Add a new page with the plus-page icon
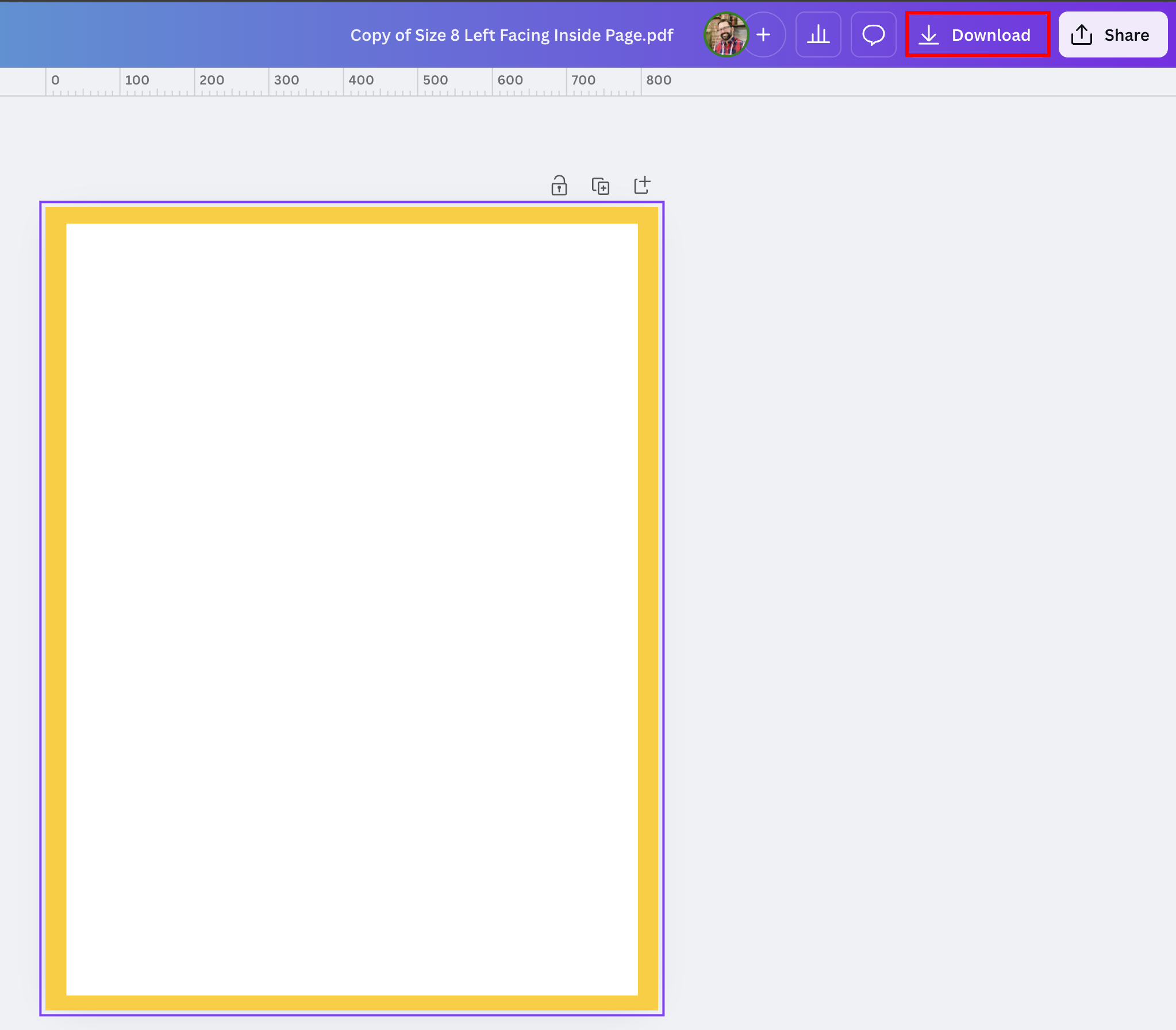1176x1030 pixels. [x=642, y=185]
